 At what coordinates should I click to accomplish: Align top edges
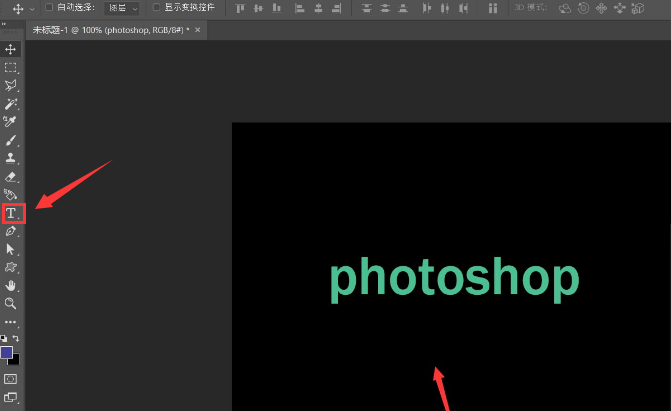[x=240, y=8]
